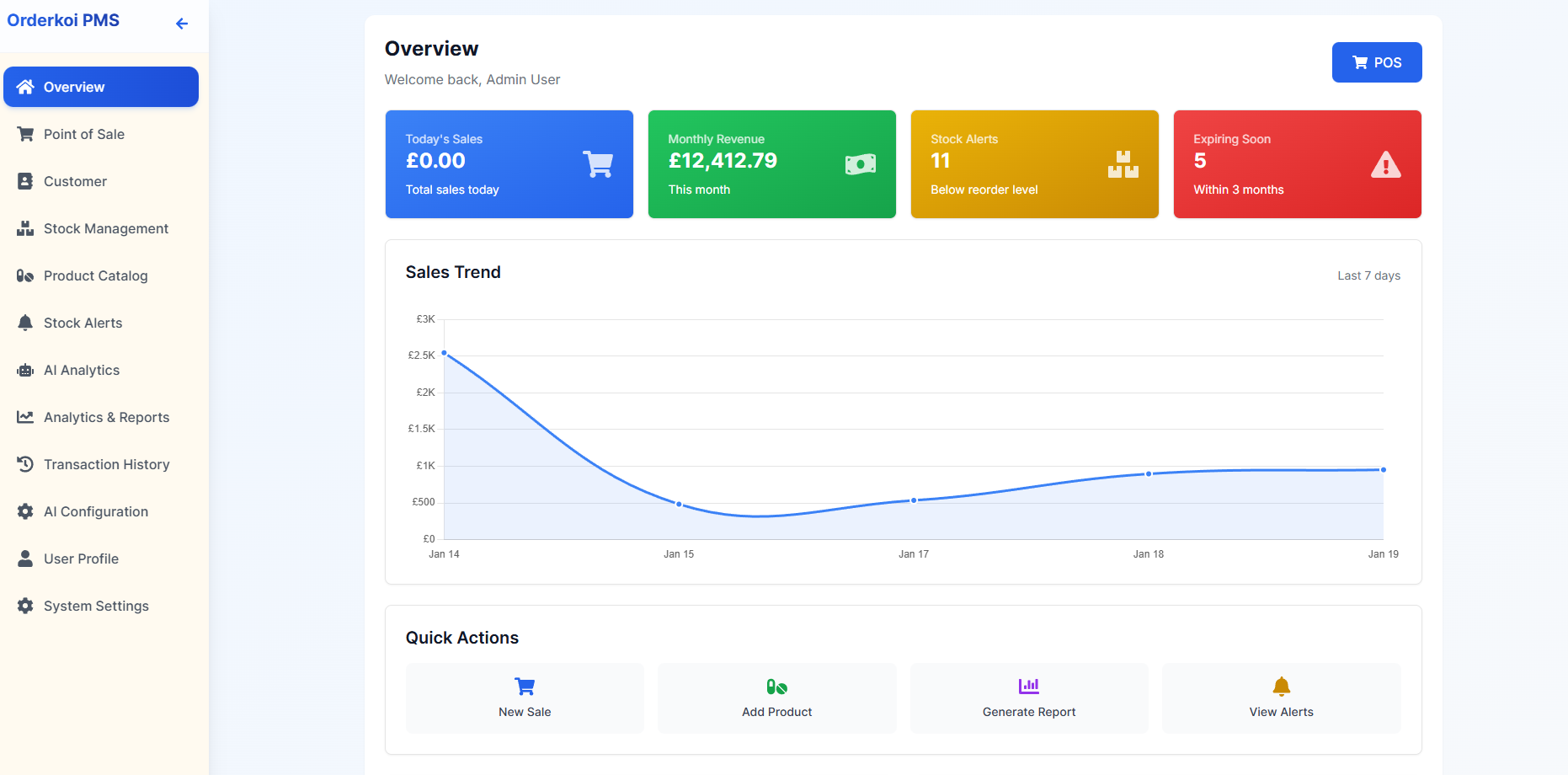
Task: Select the Point of Sale cart icon
Action: tap(25, 134)
